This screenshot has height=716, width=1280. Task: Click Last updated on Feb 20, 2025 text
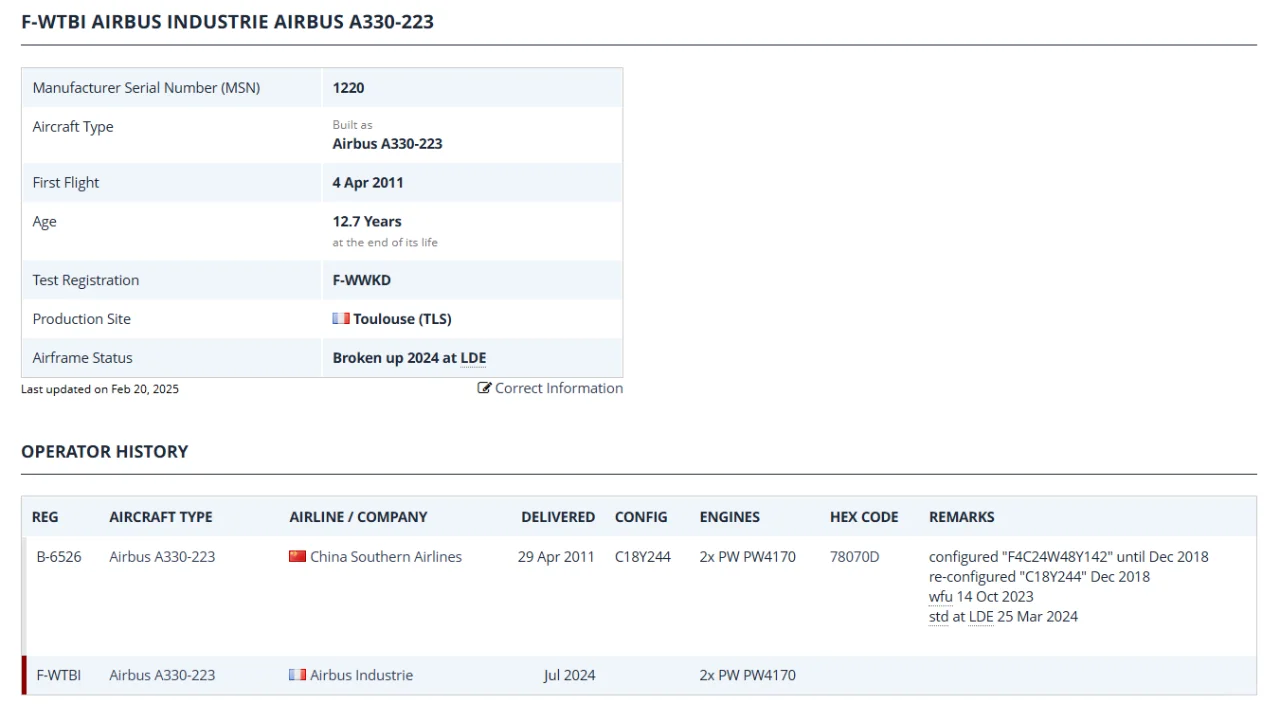100,389
